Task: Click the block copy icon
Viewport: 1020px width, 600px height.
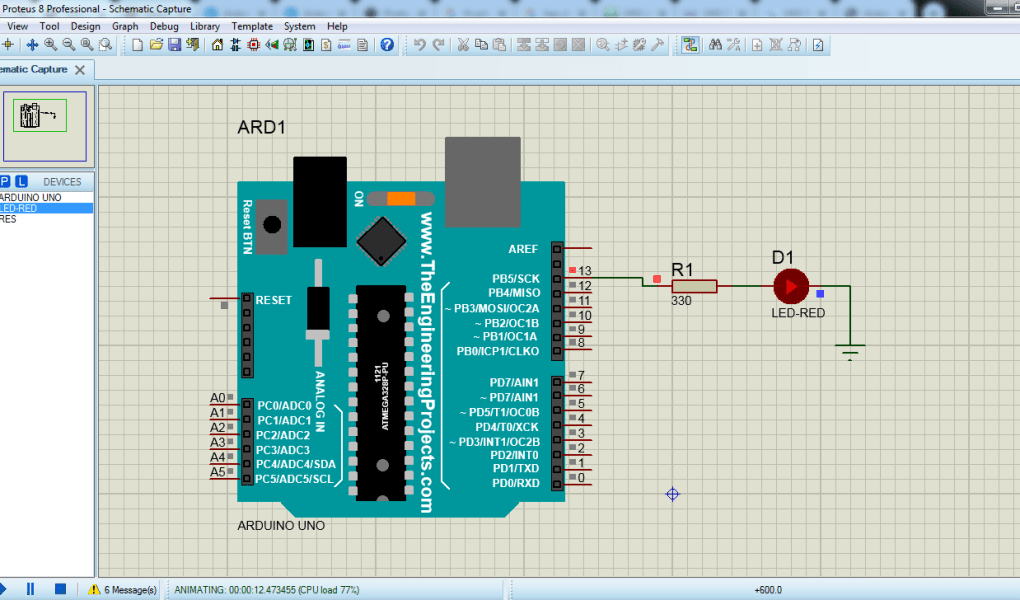Action: tap(524, 45)
